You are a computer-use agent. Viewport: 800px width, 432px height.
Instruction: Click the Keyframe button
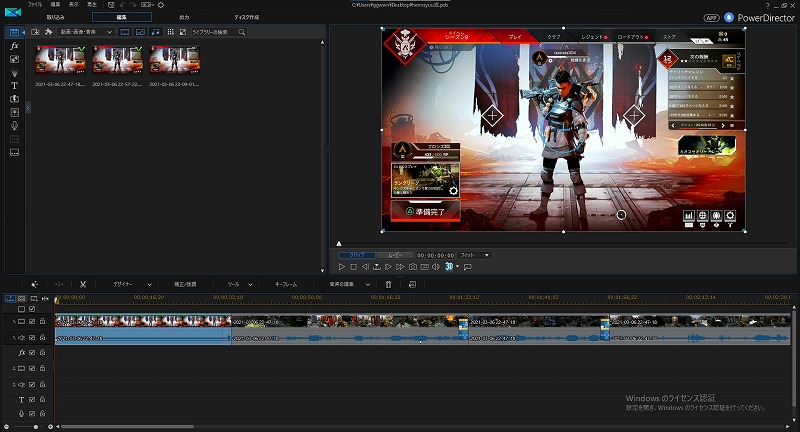click(286, 285)
